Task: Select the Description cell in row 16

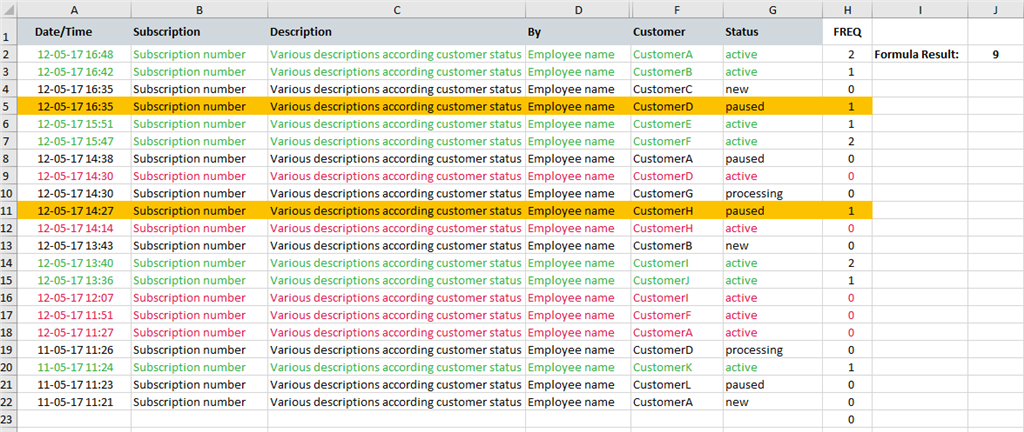Action: 396,298
